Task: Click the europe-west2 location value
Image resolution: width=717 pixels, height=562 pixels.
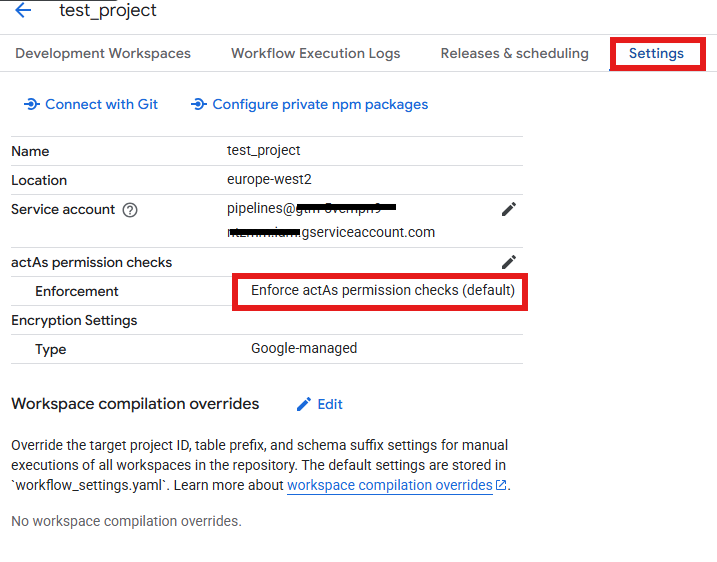Action: point(261,180)
